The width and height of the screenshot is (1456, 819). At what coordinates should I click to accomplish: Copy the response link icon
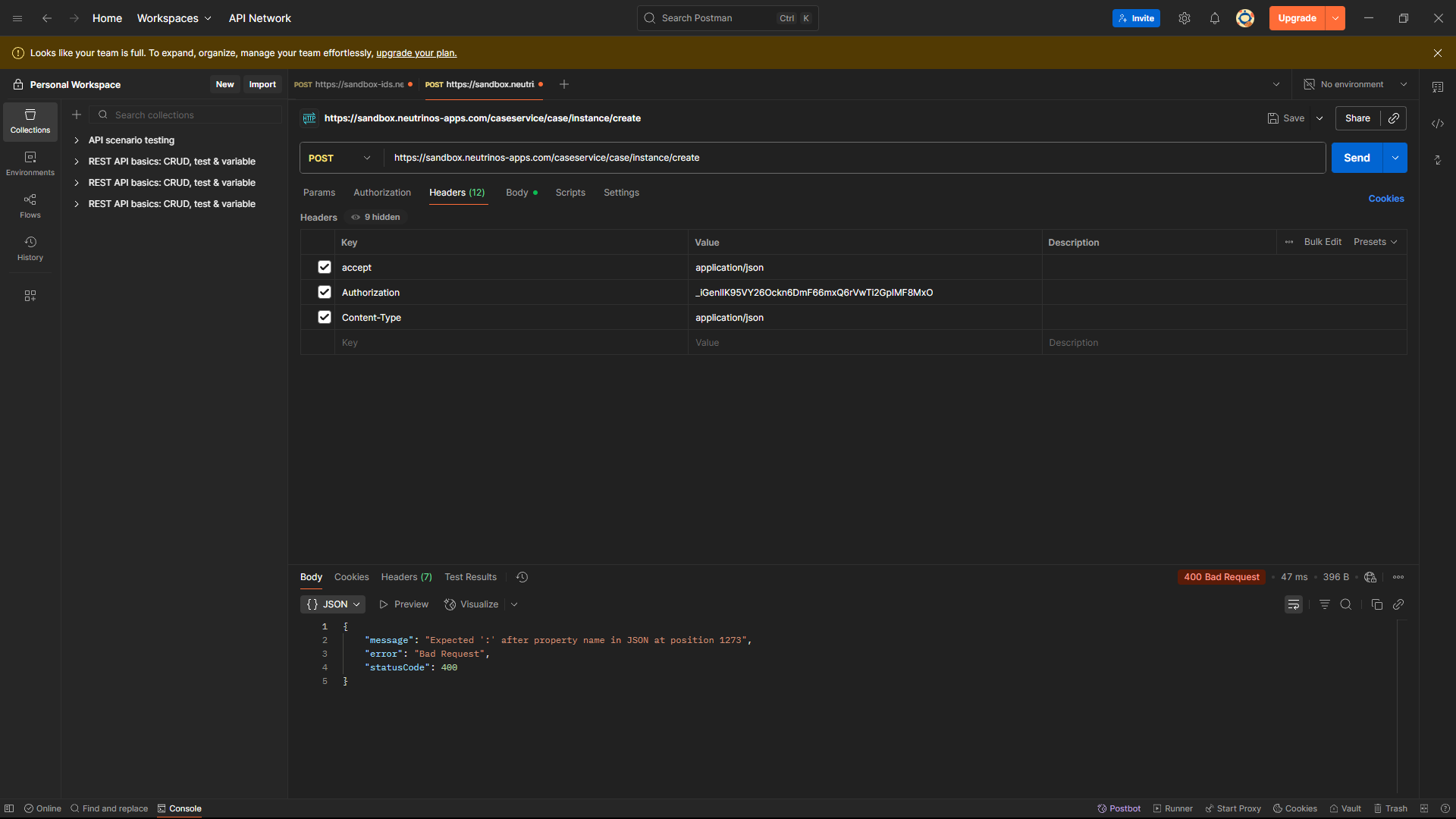click(x=1398, y=604)
